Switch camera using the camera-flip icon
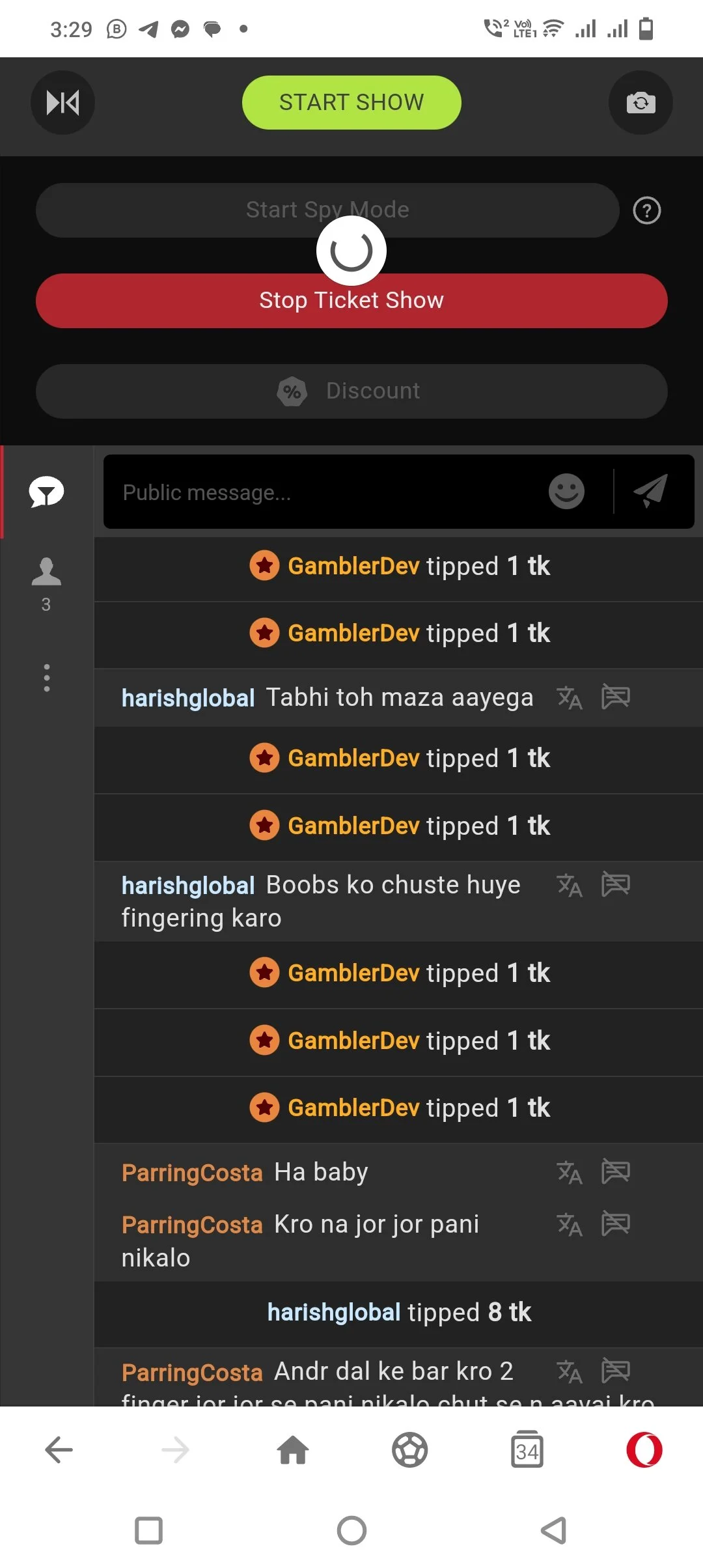703x1568 pixels. (641, 102)
